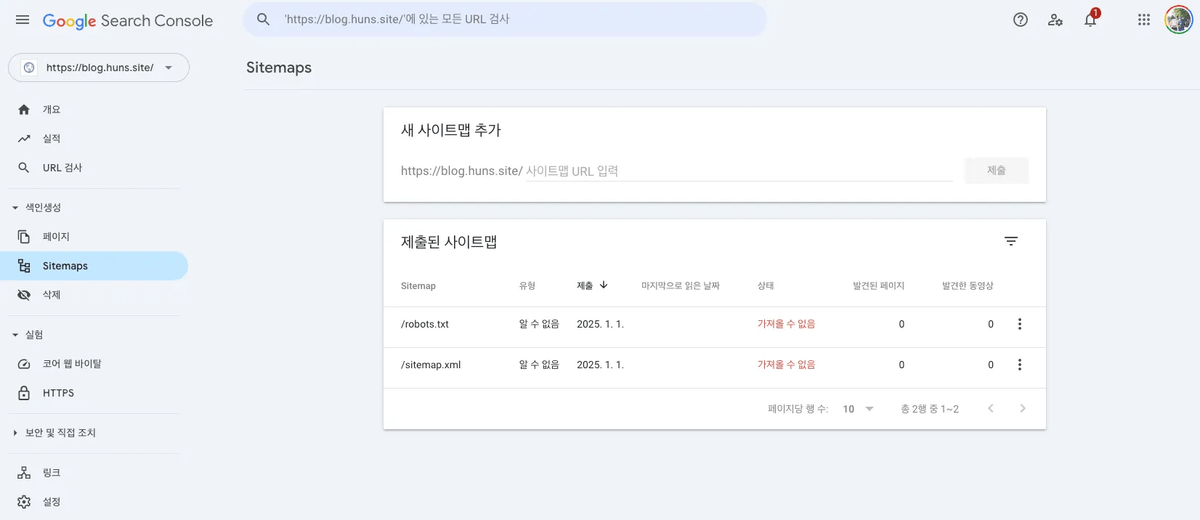
Task: Open 개요 in the sidebar
Action: 94,109
